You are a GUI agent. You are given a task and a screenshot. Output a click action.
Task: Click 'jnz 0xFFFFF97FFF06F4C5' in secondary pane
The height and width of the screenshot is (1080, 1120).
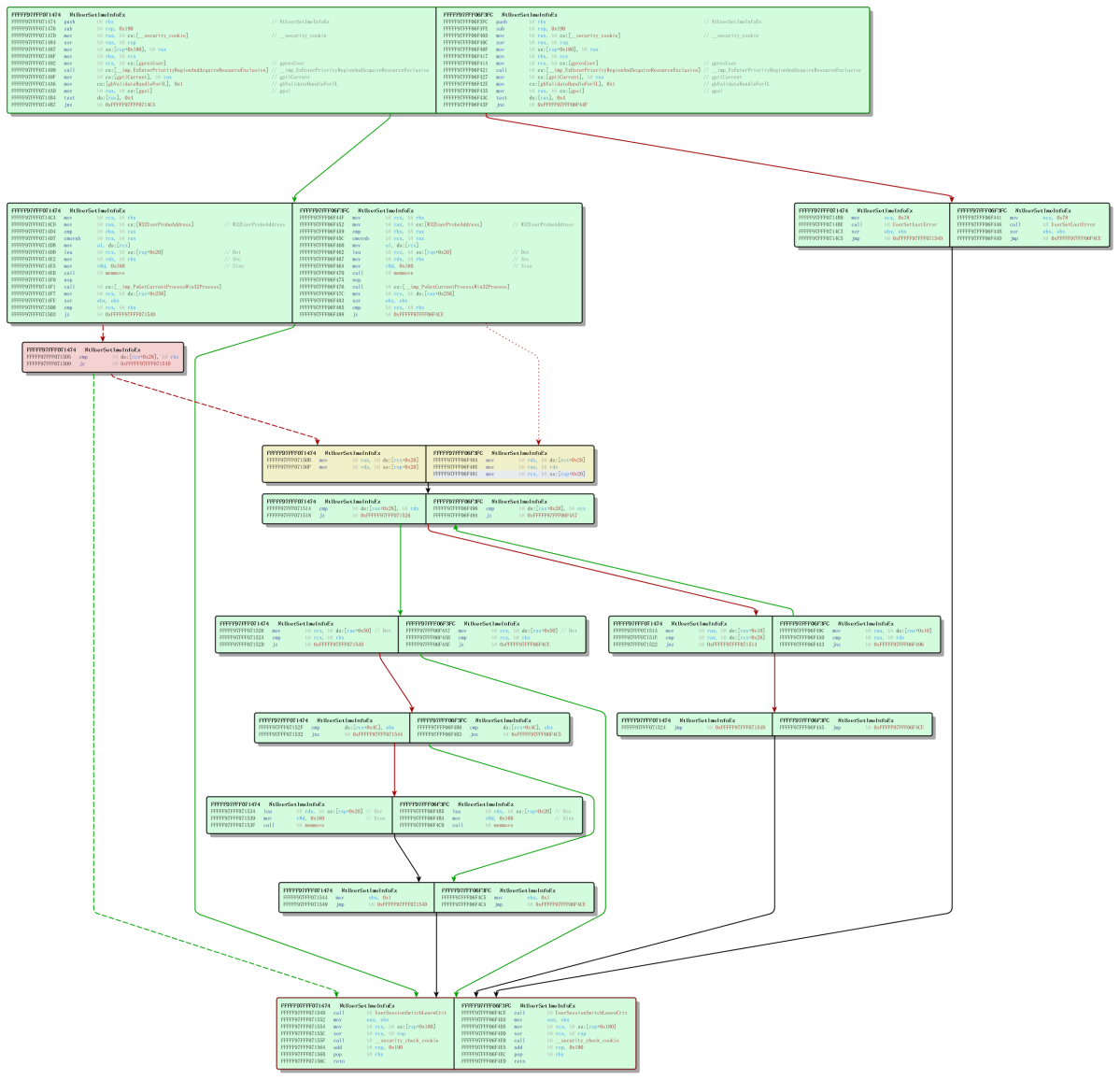pyautogui.click(x=489, y=735)
